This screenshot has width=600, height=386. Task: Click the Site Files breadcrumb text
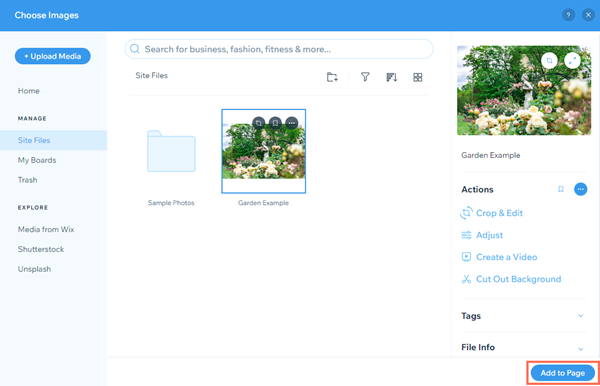coord(152,76)
